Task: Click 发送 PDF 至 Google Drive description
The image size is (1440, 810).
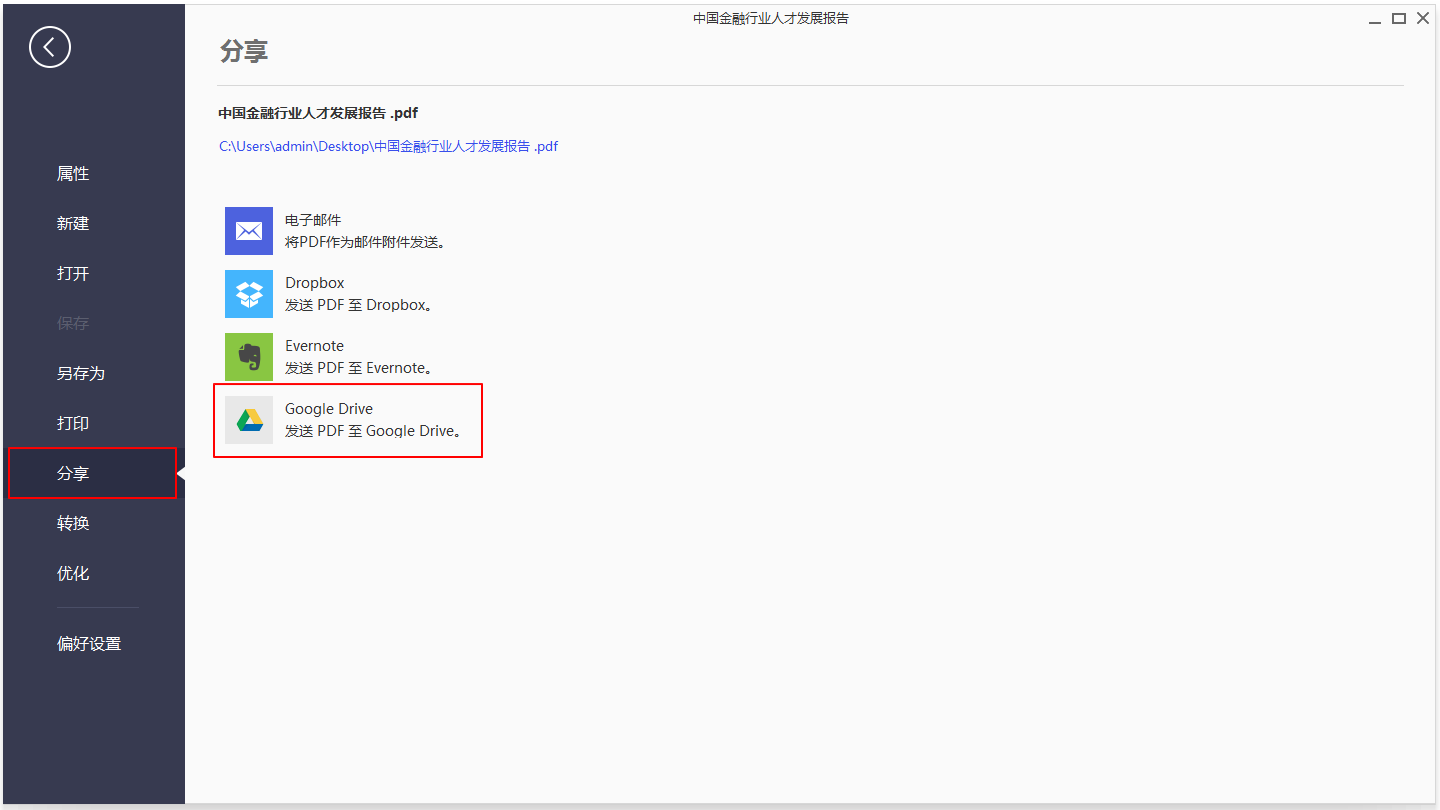Action: [374, 431]
